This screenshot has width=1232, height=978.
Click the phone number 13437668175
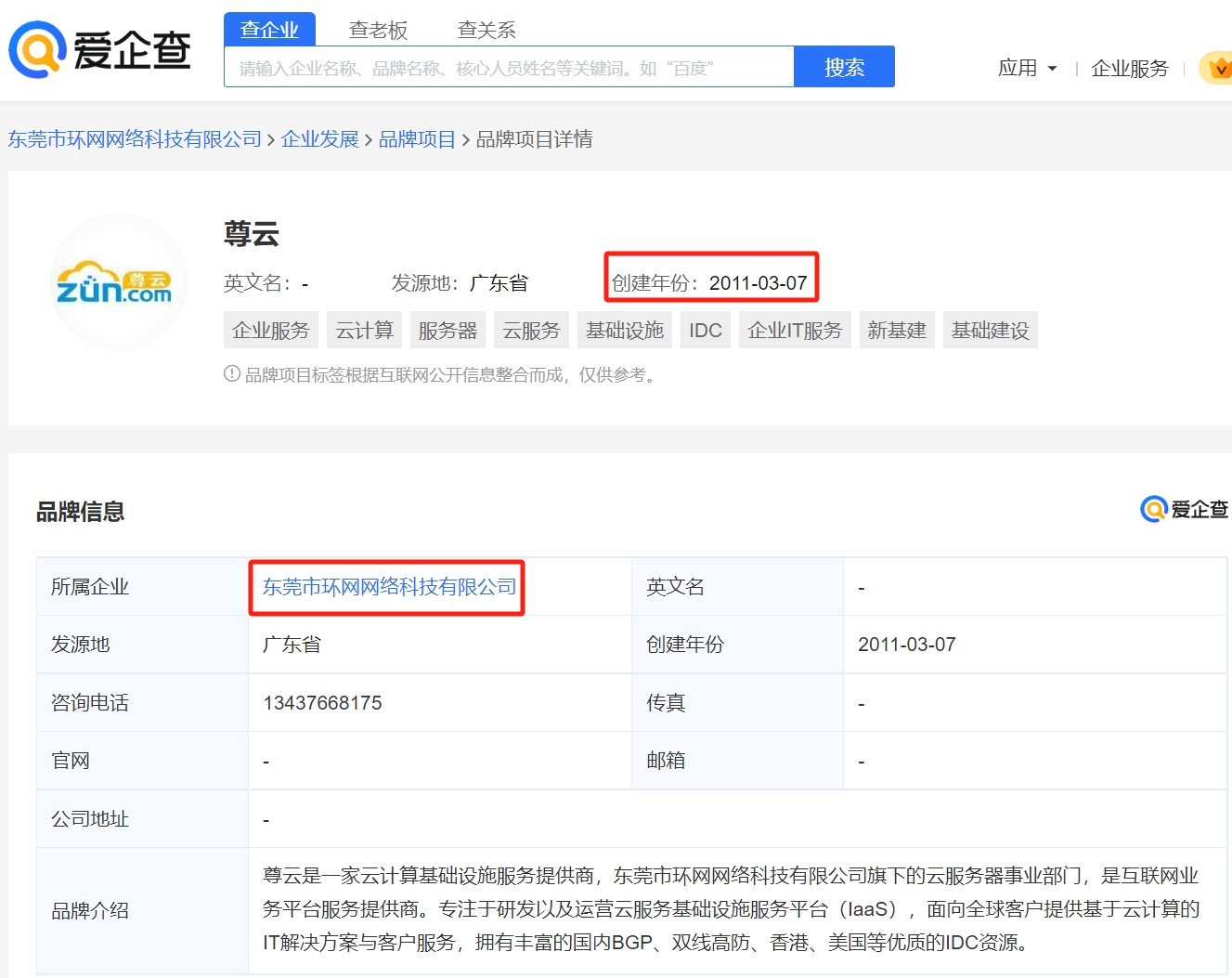tap(322, 702)
